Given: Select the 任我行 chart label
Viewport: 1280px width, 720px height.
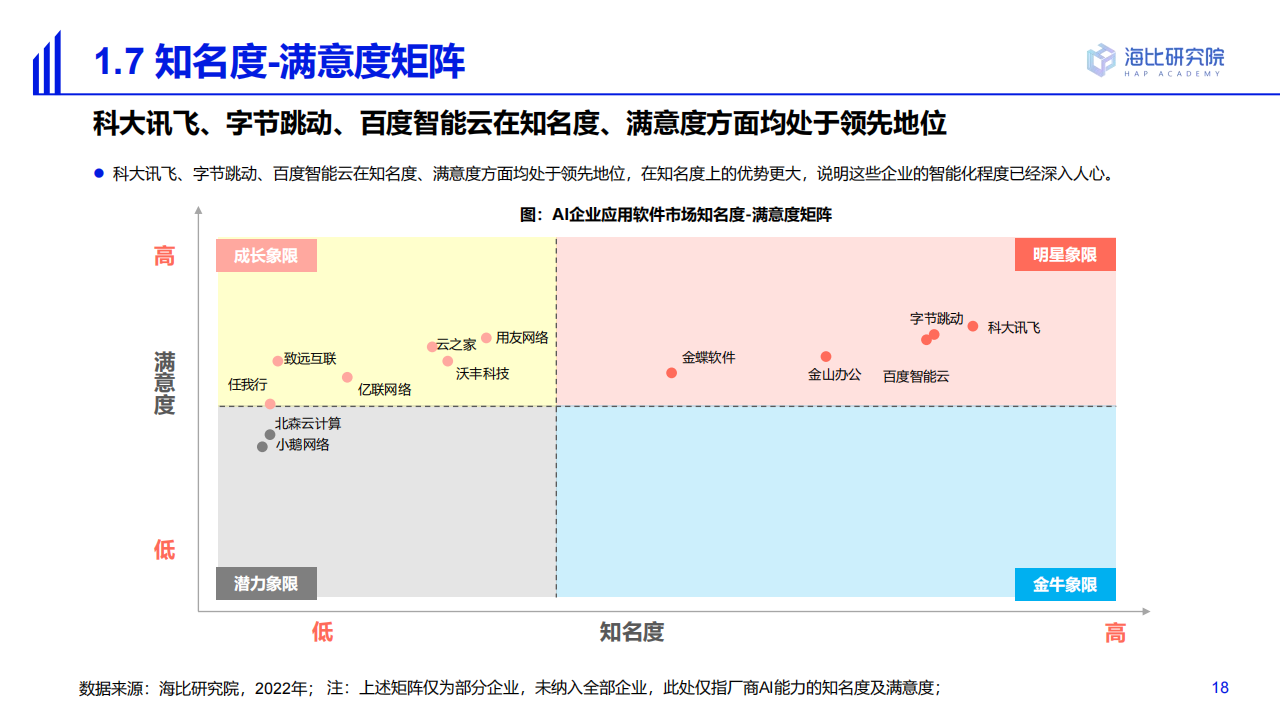Looking at the screenshot, I should pos(247,384).
